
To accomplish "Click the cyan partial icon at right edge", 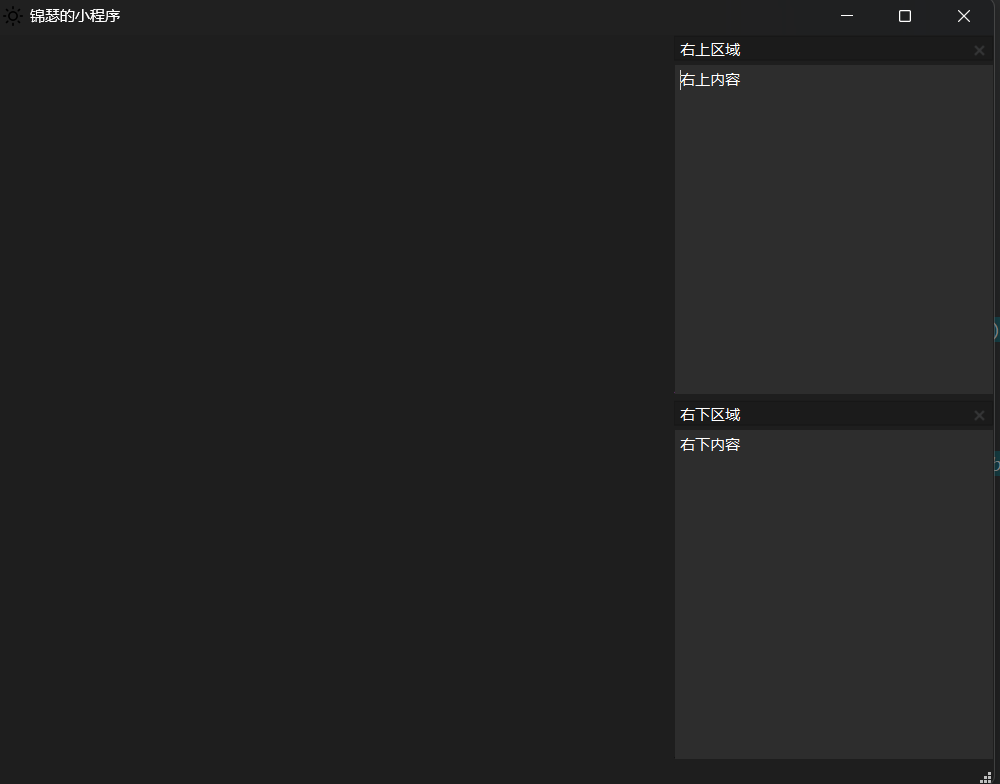I will pos(995,330).
